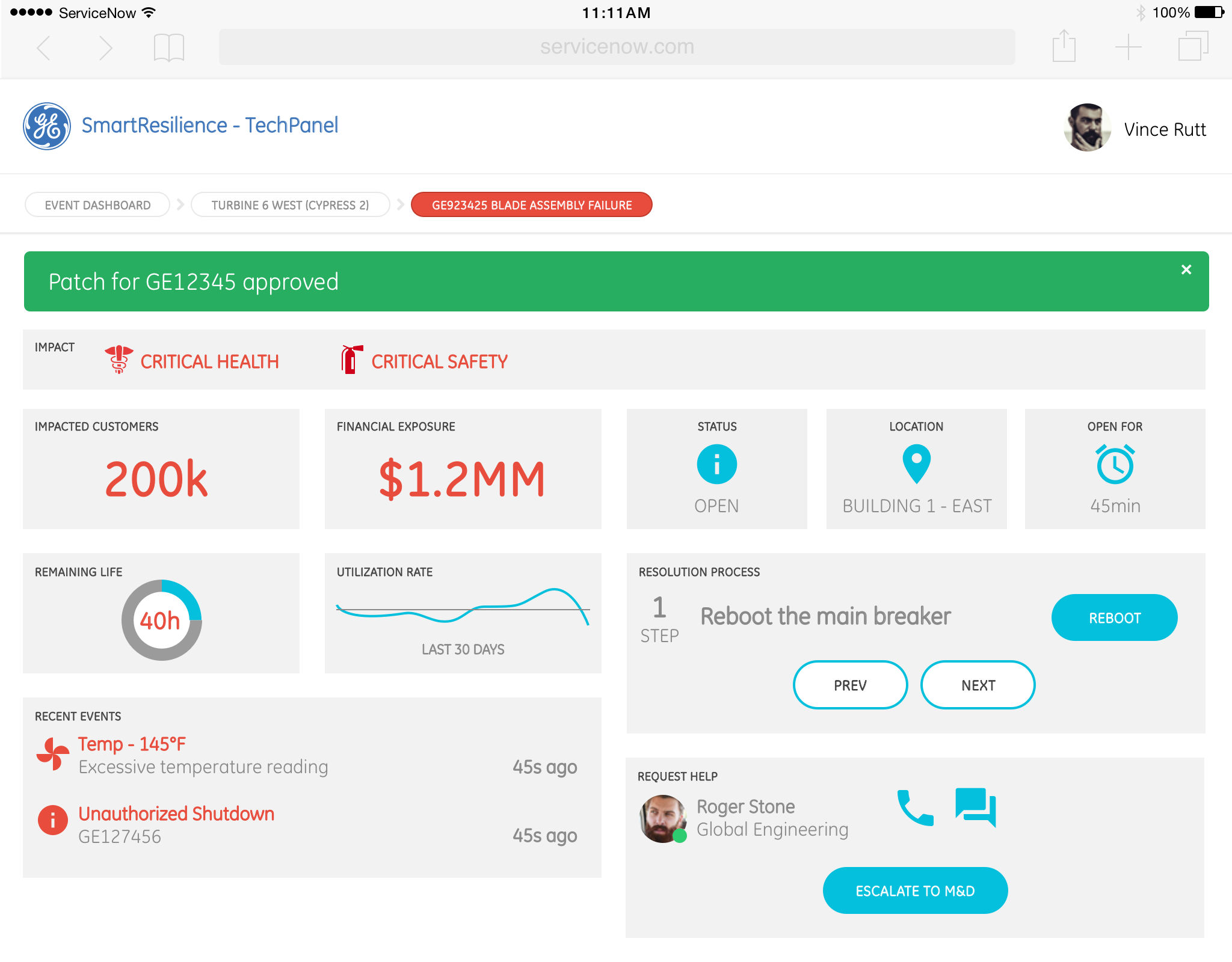Screen dimensions: 1232x962
Task: Open a new tab with plus icon
Action: (1128, 47)
